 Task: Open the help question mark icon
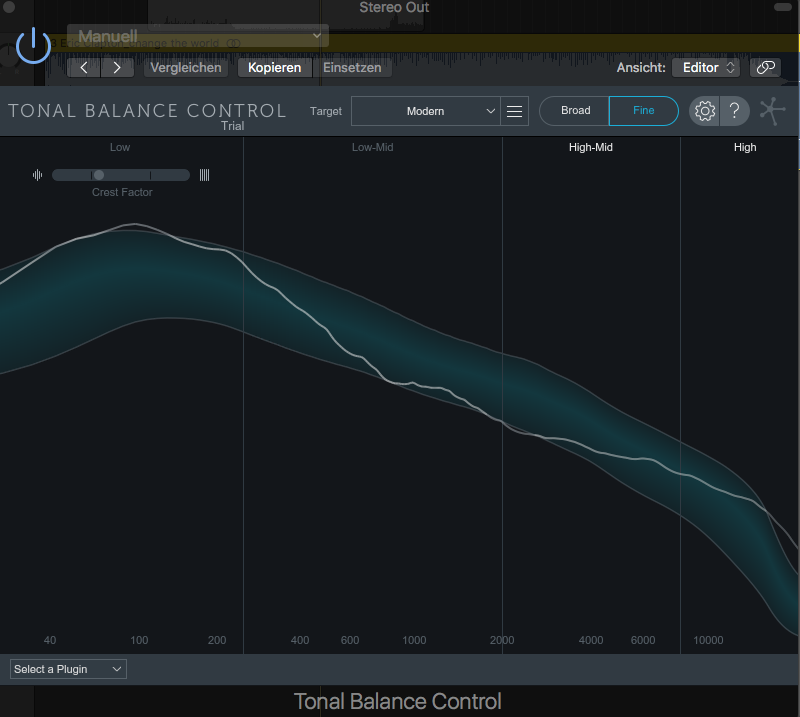(735, 111)
